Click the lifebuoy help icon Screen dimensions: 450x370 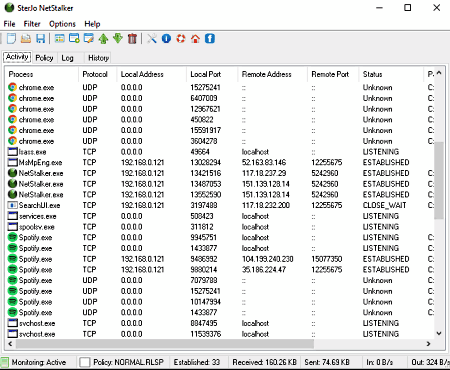click(181, 39)
